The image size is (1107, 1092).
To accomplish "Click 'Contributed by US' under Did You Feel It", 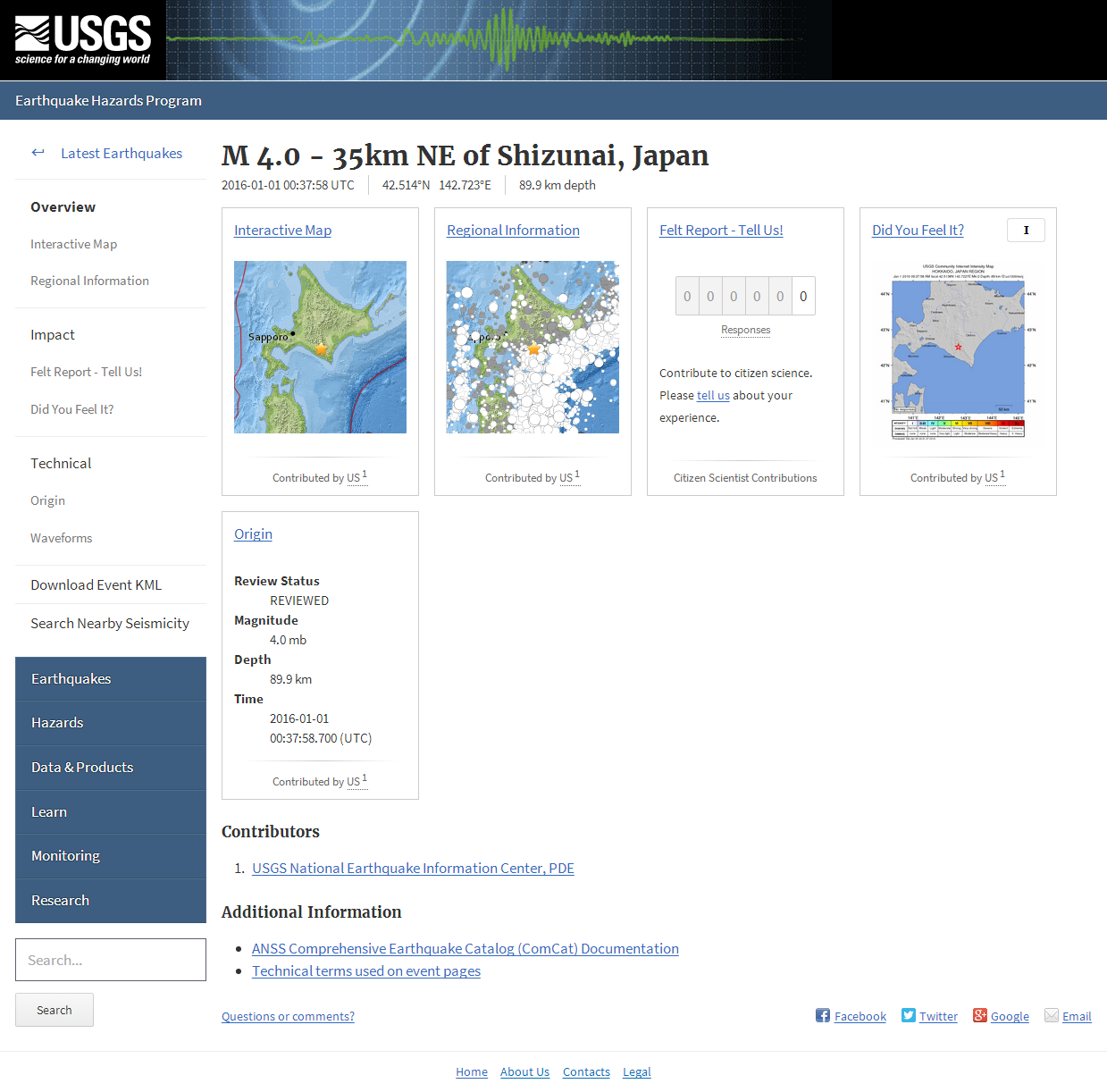I will click(x=958, y=477).
